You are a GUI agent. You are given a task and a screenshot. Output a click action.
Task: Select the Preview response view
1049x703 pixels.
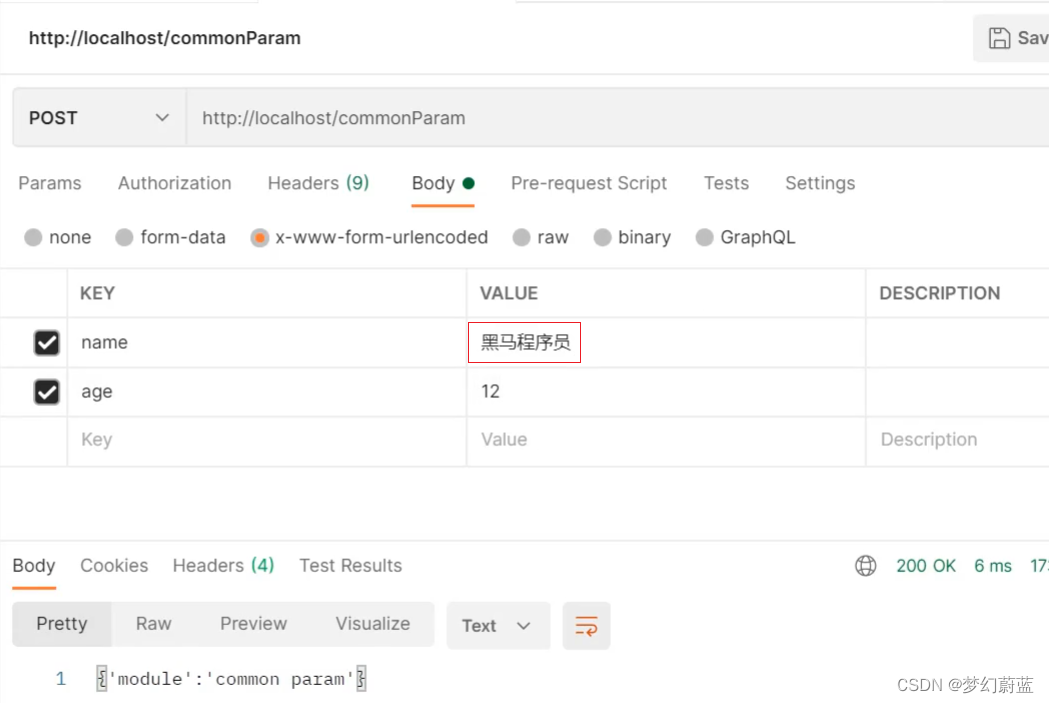(254, 624)
